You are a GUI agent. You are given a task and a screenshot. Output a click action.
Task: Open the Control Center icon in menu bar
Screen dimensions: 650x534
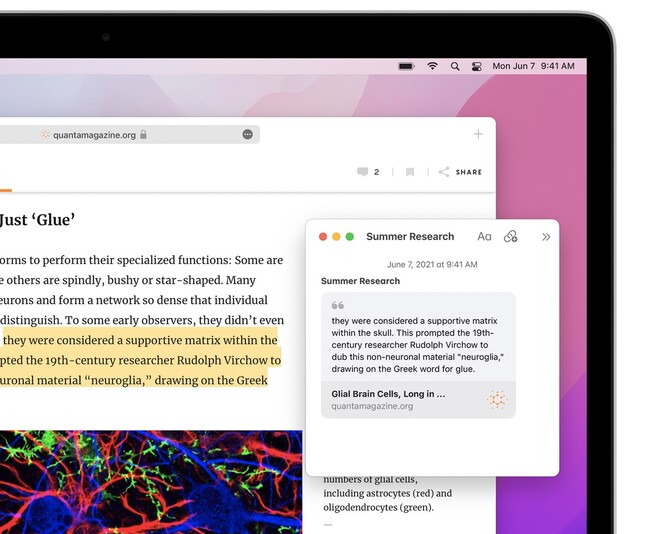click(477, 66)
